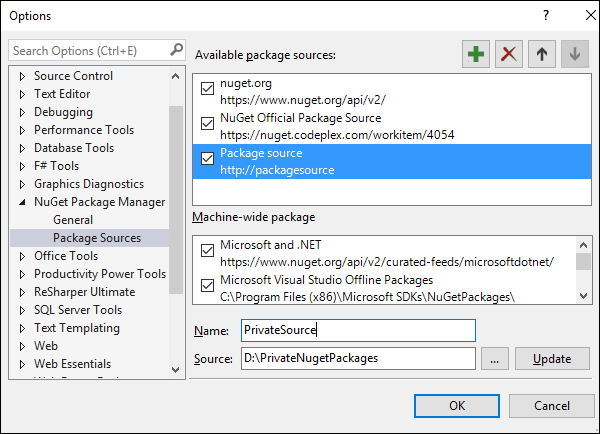The image size is (600, 434).
Task: Select the Package Sources tree item
Action: click(97, 238)
